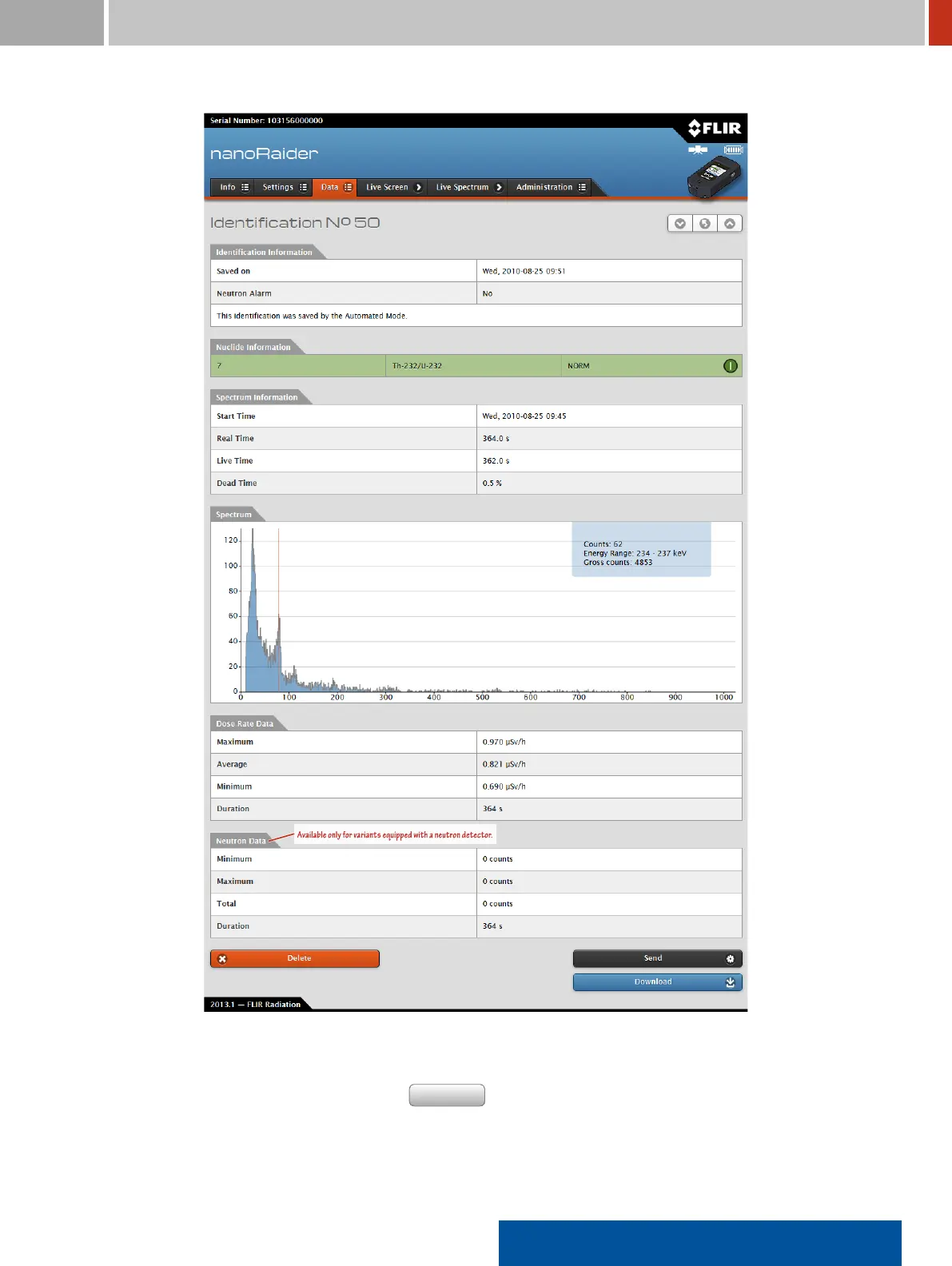
Task: Click the Total neutron counts row label
Action: pos(226,904)
